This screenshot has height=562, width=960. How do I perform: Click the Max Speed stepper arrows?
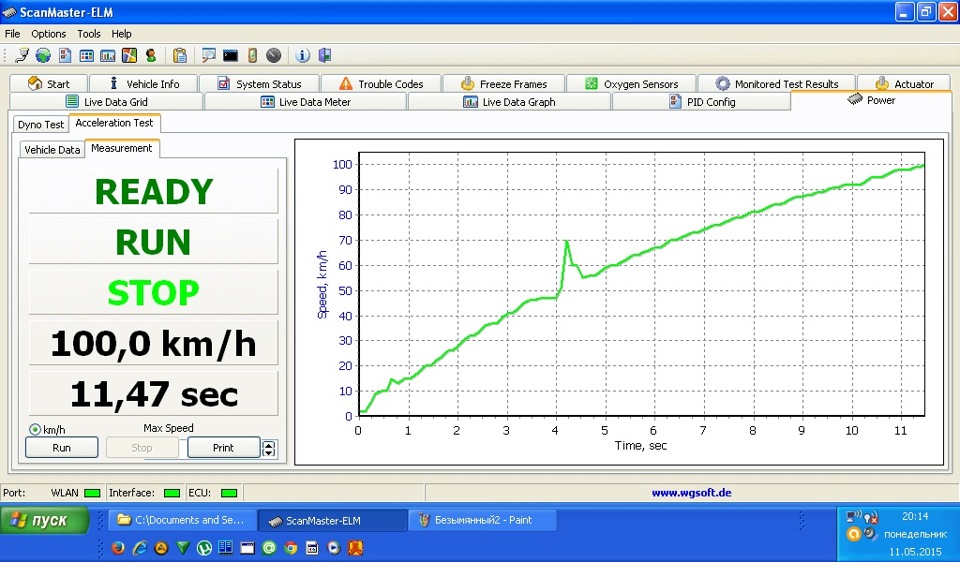(x=268, y=448)
